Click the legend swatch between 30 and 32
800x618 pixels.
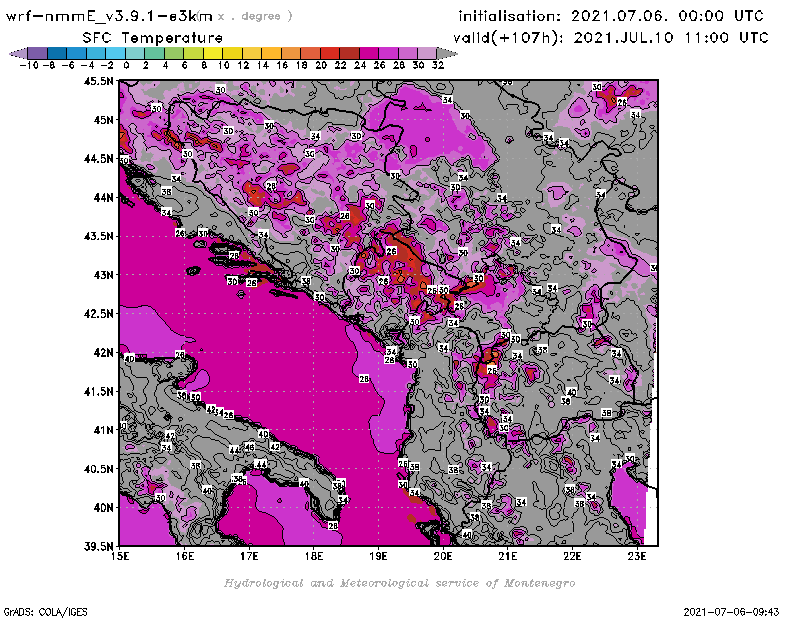click(427, 53)
